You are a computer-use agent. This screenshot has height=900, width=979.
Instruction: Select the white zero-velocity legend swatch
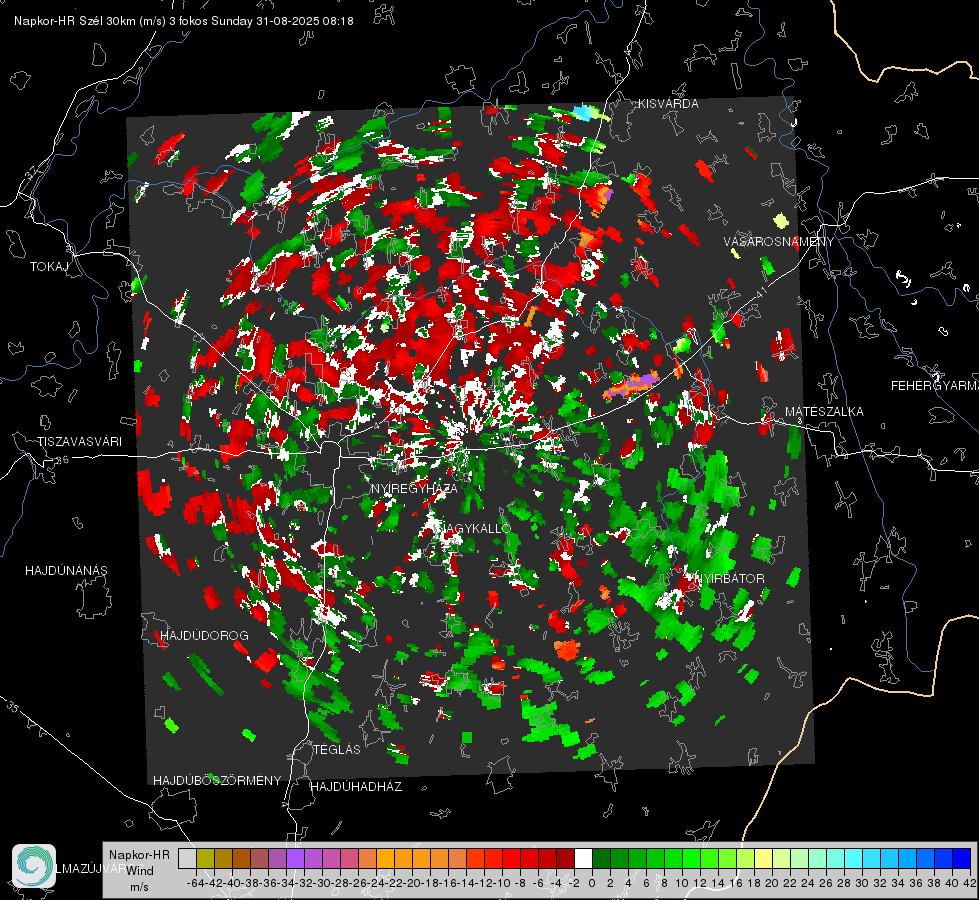pyautogui.click(x=583, y=858)
